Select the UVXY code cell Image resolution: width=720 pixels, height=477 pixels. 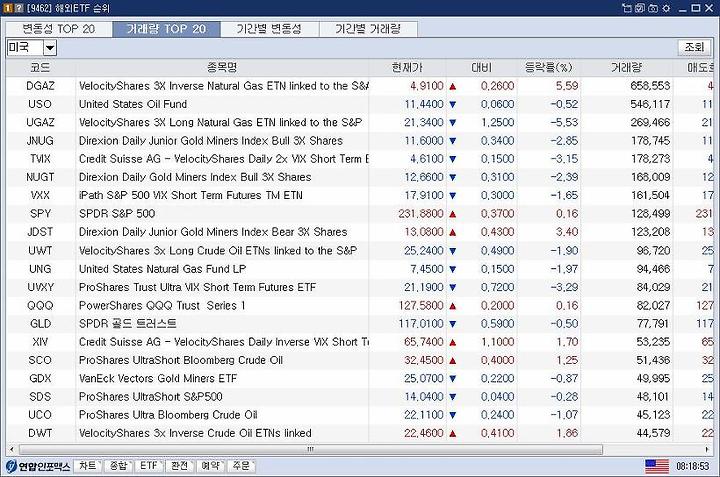click(40, 287)
